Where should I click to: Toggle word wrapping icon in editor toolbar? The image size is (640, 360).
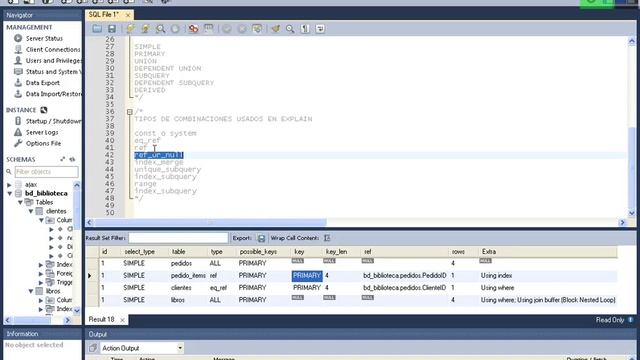320,29
